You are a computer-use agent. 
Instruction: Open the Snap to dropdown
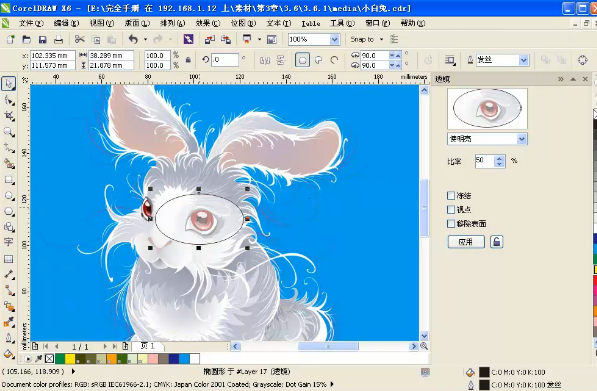click(x=382, y=39)
